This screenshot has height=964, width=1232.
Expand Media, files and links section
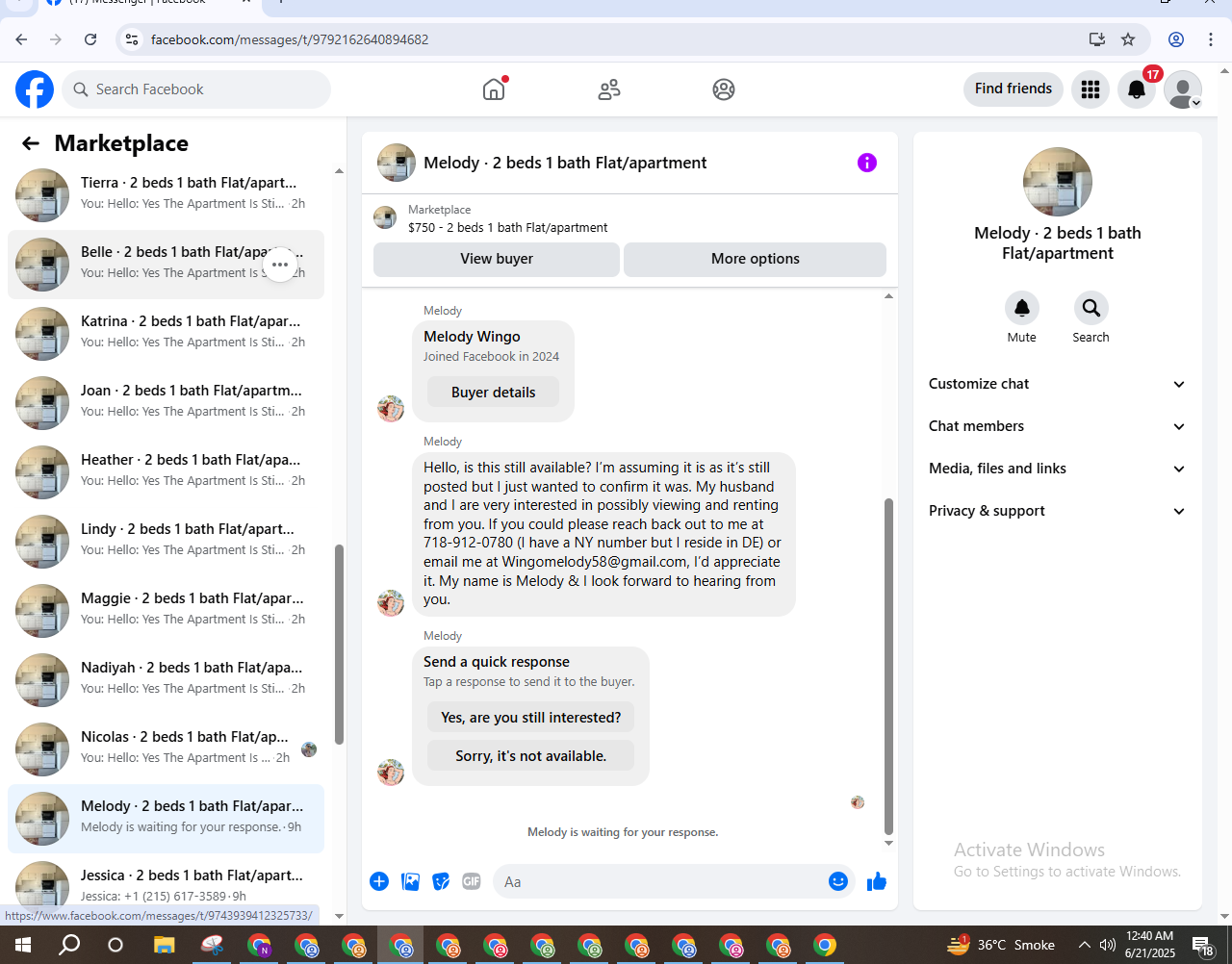[1058, 469]
